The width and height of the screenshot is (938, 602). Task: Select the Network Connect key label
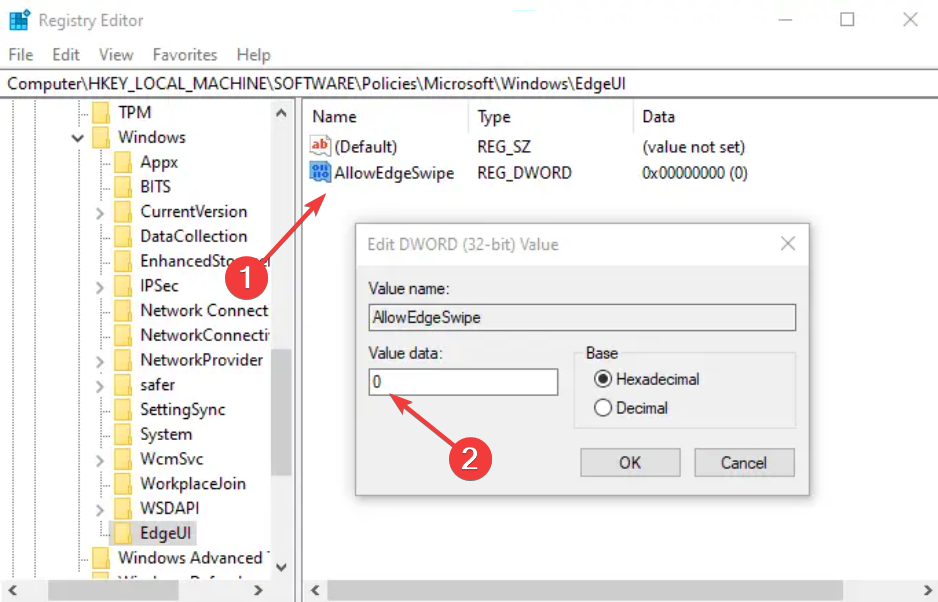[204, 310]
